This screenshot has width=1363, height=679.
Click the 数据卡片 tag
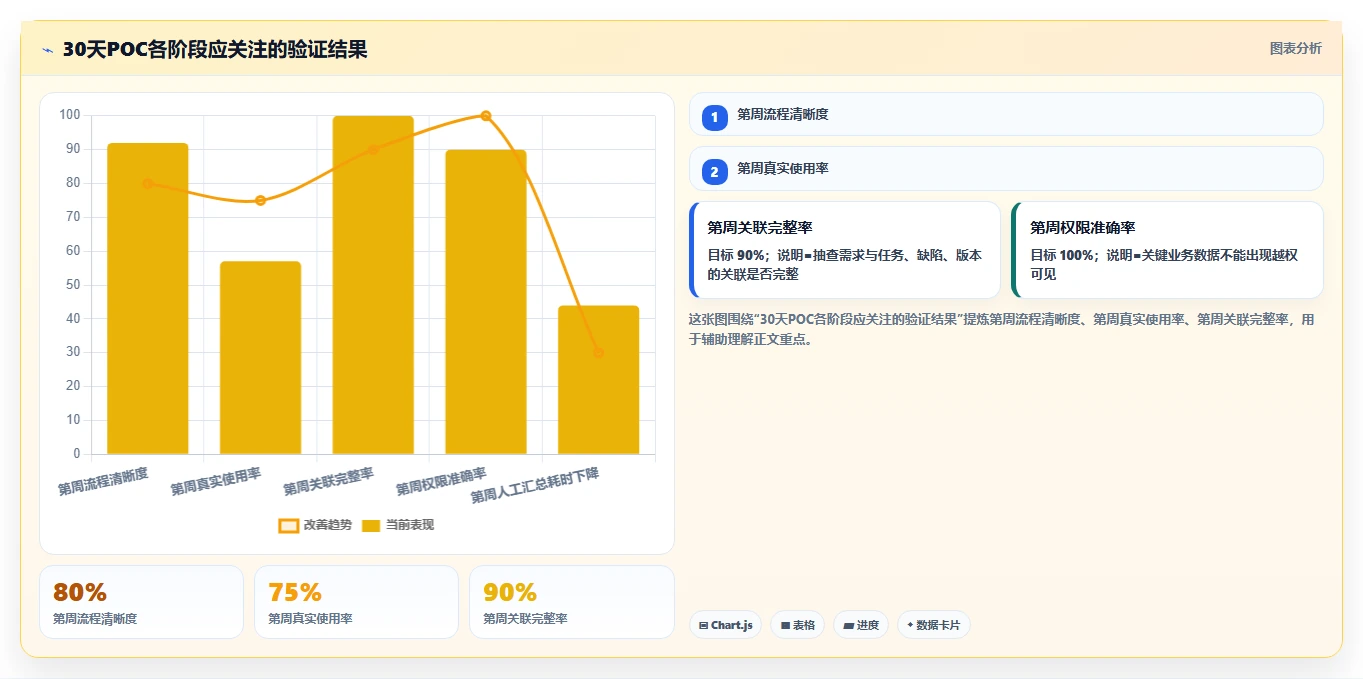coord(934,625)
